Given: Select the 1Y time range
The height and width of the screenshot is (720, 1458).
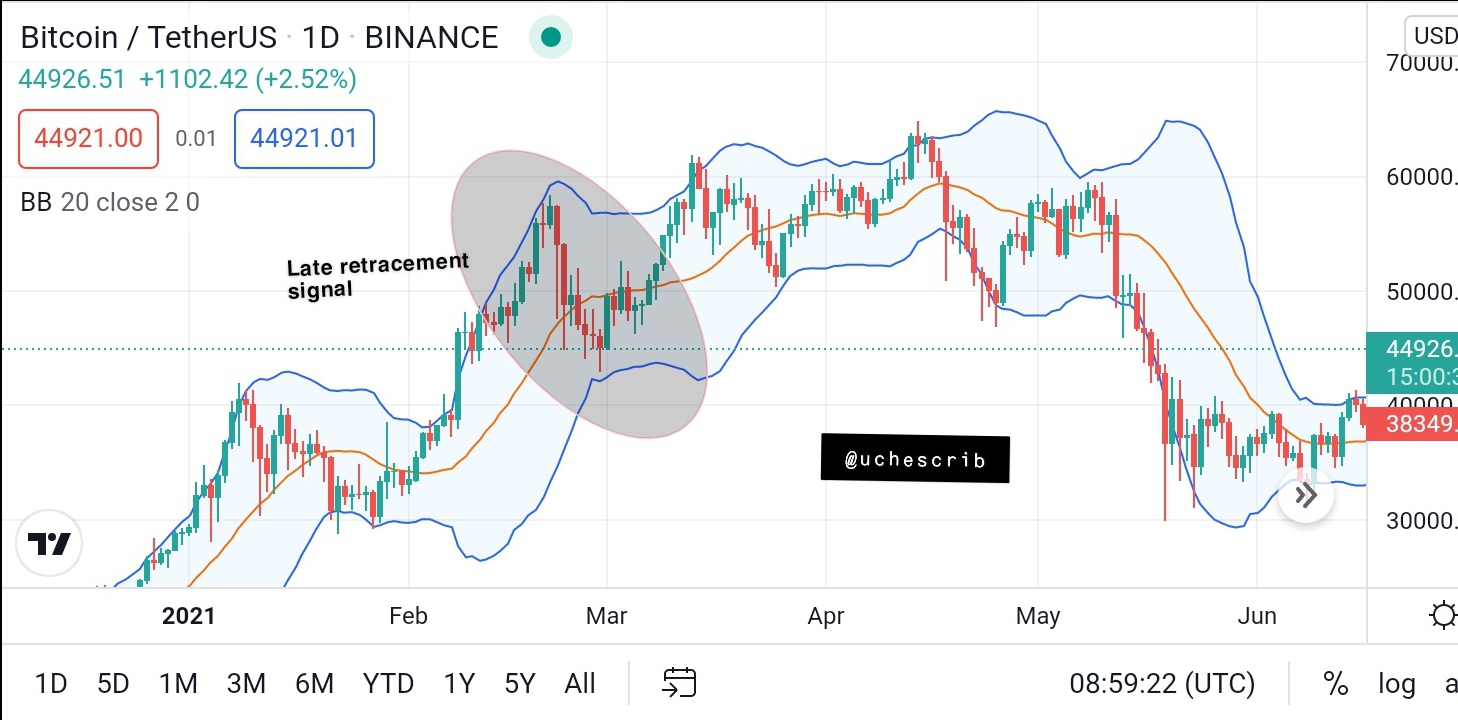Looking at the screenshot, I should [x=459, y=684].
